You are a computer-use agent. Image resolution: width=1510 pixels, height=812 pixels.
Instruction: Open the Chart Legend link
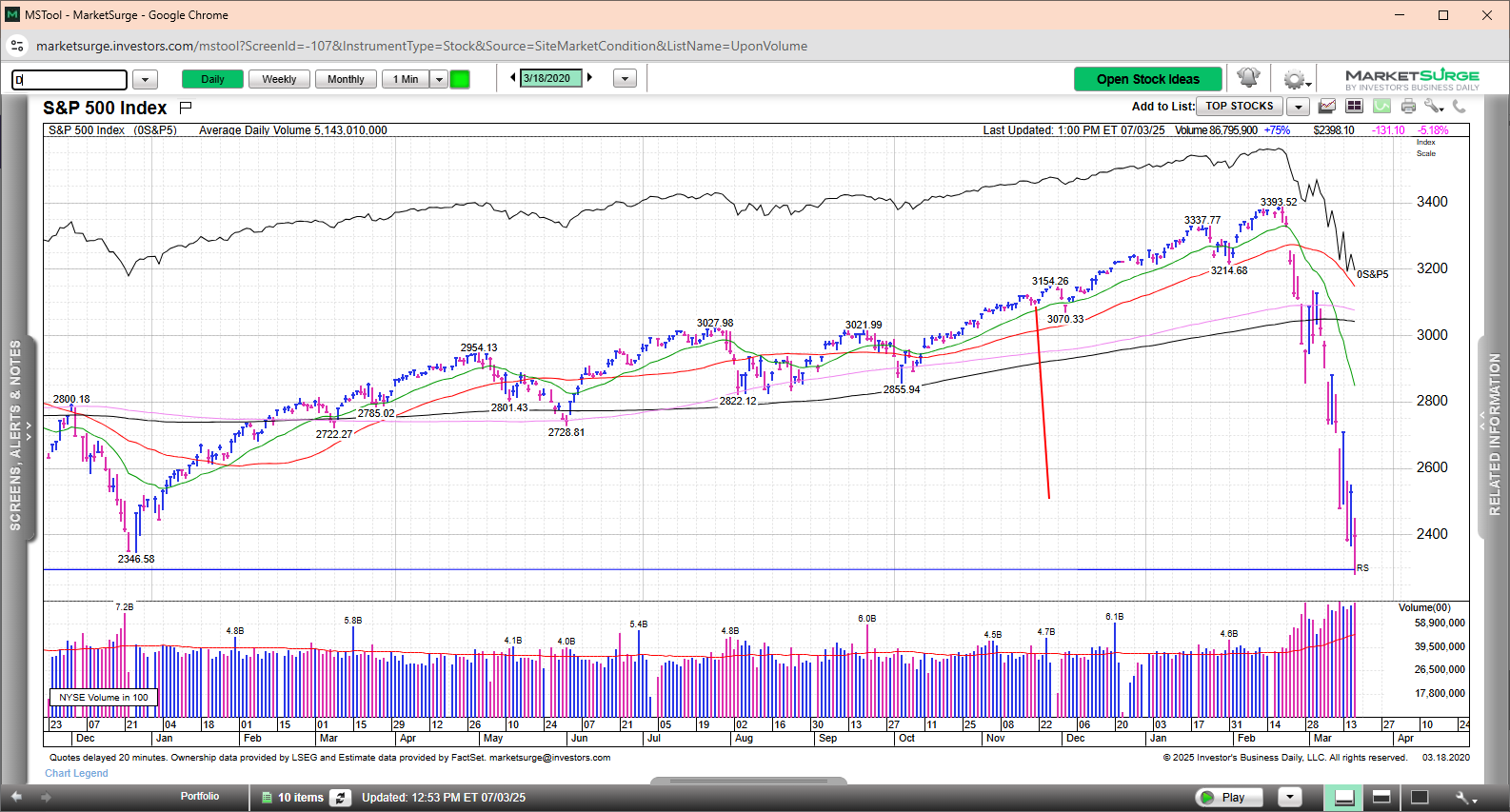pyautogui.click(x=76, y=773)
